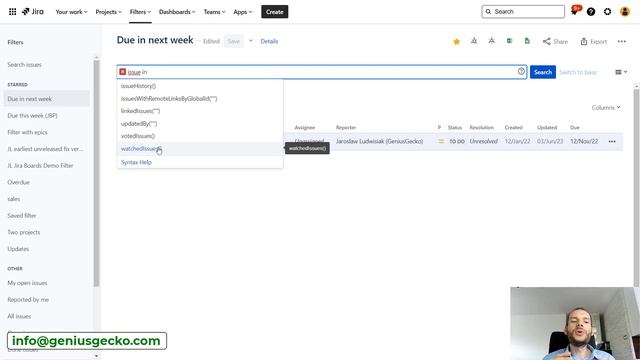The height and width of the screenshot is (360, 640).
Task: Sort by the Due column header
Action: coord(575,128)
